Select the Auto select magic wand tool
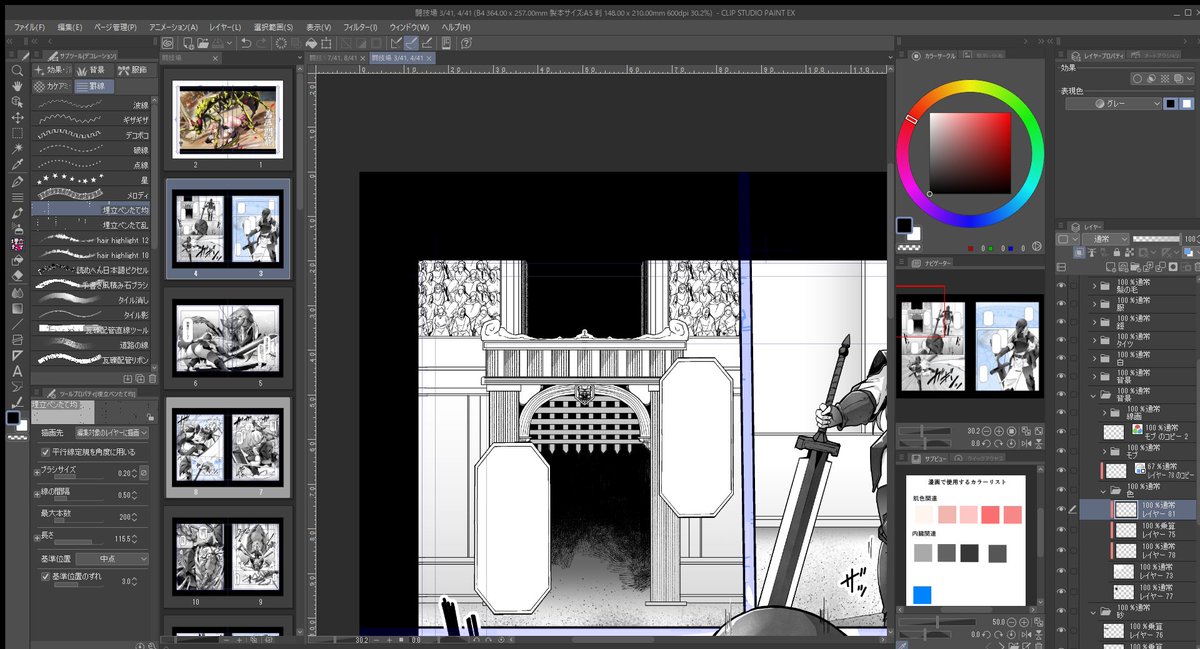 pyautogui.click(x=17, y=148)
